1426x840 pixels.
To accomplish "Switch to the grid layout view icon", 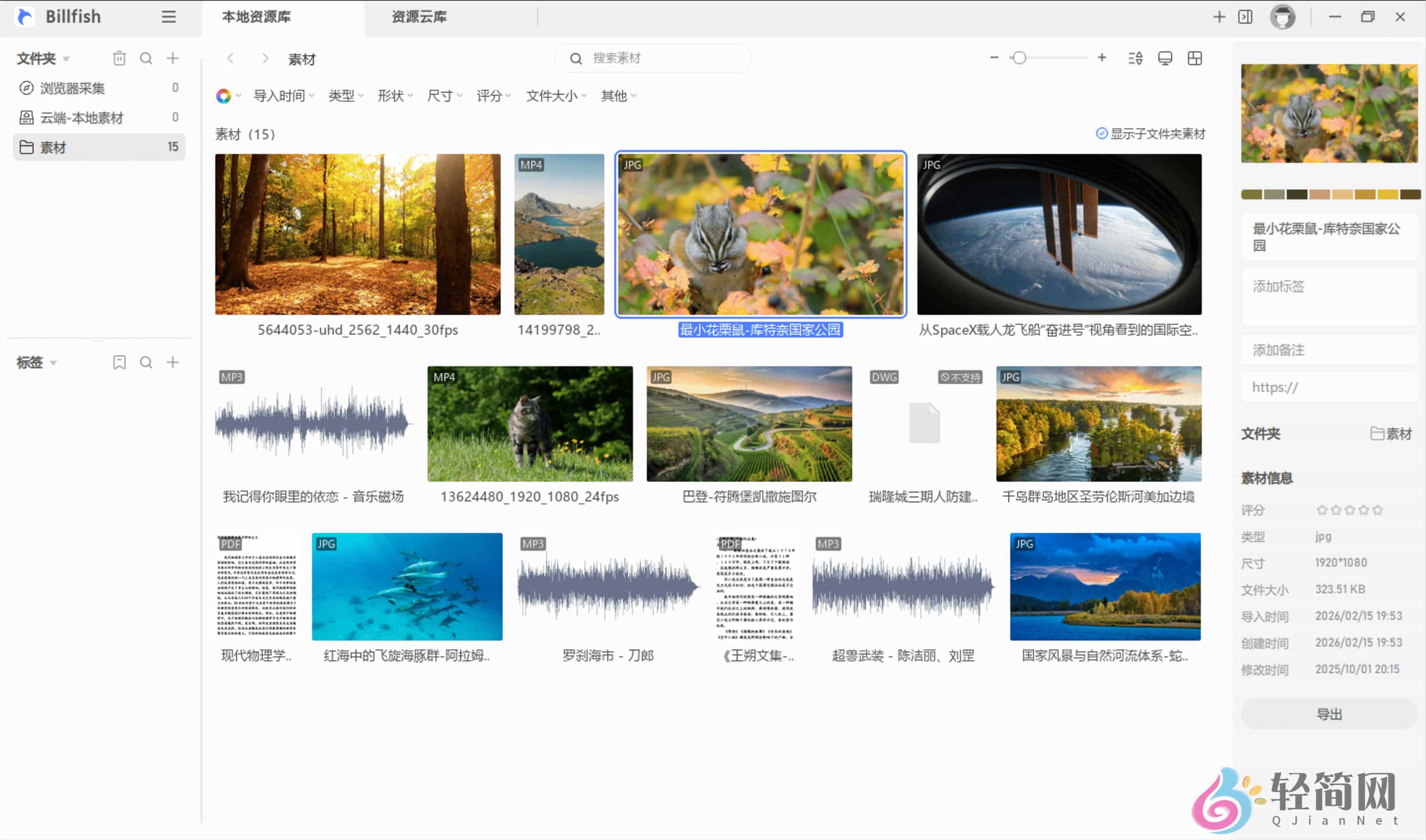I will 1195,58.
